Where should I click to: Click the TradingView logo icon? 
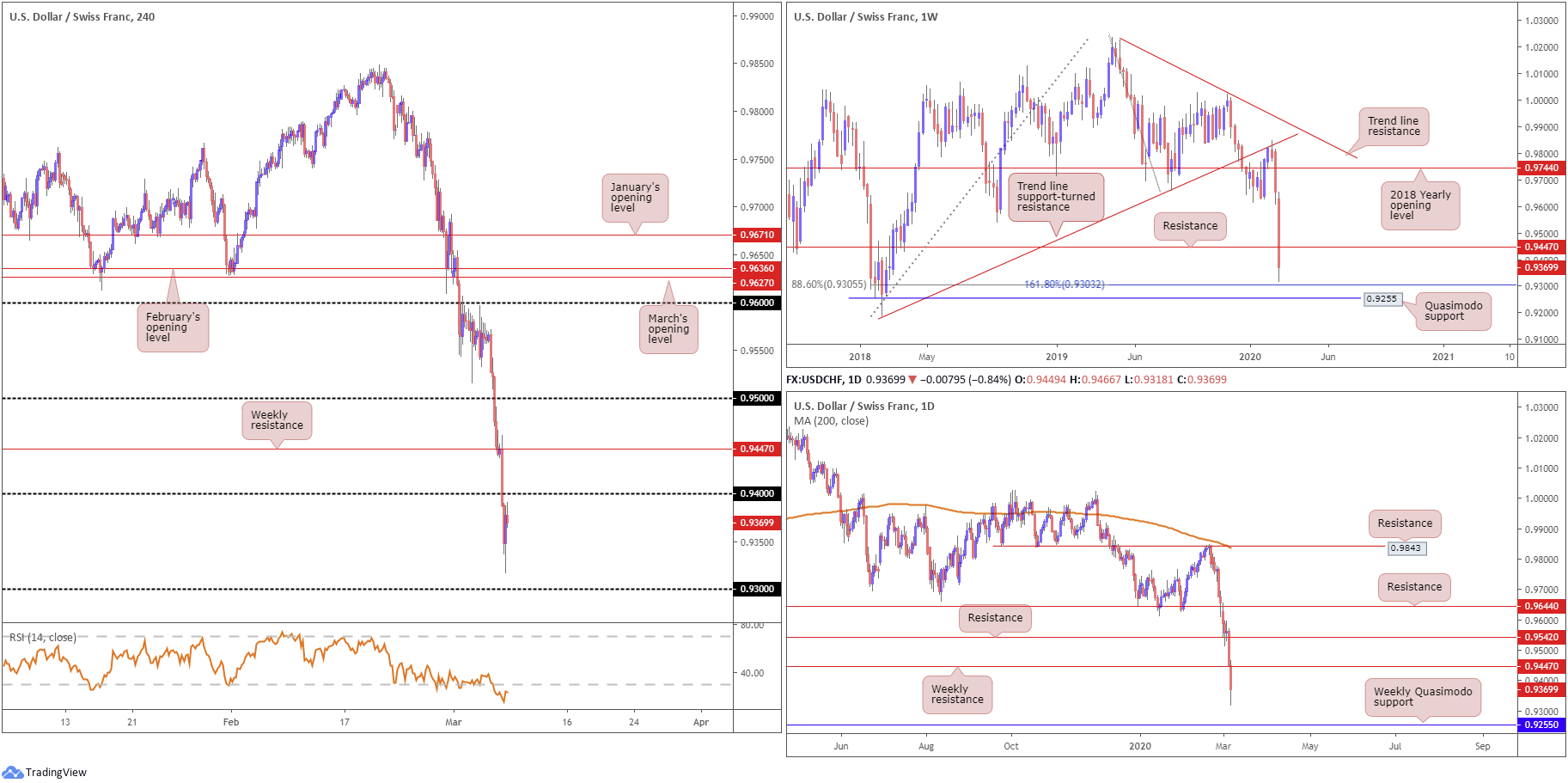coord(12,772)
